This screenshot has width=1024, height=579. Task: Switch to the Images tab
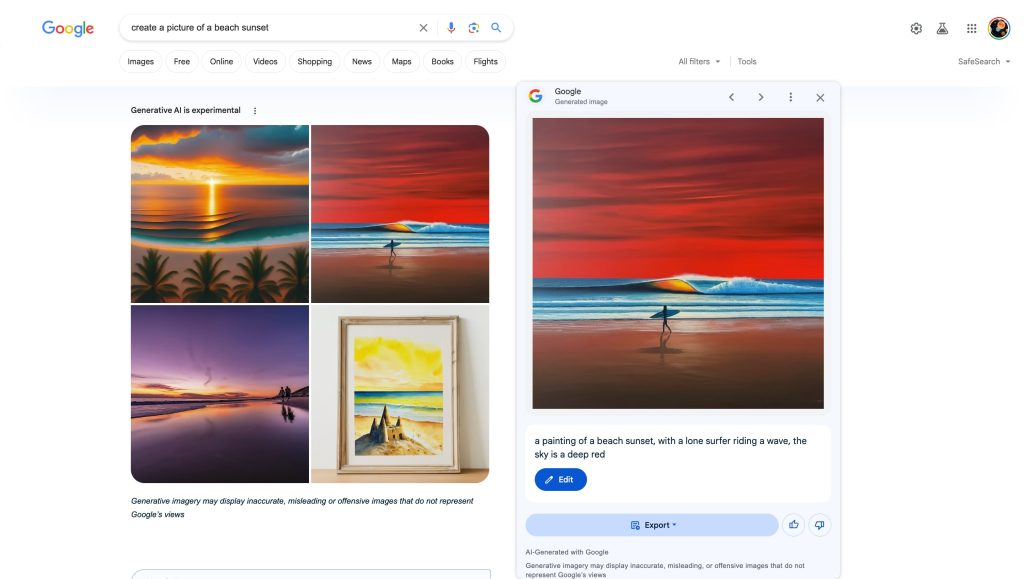141,62
